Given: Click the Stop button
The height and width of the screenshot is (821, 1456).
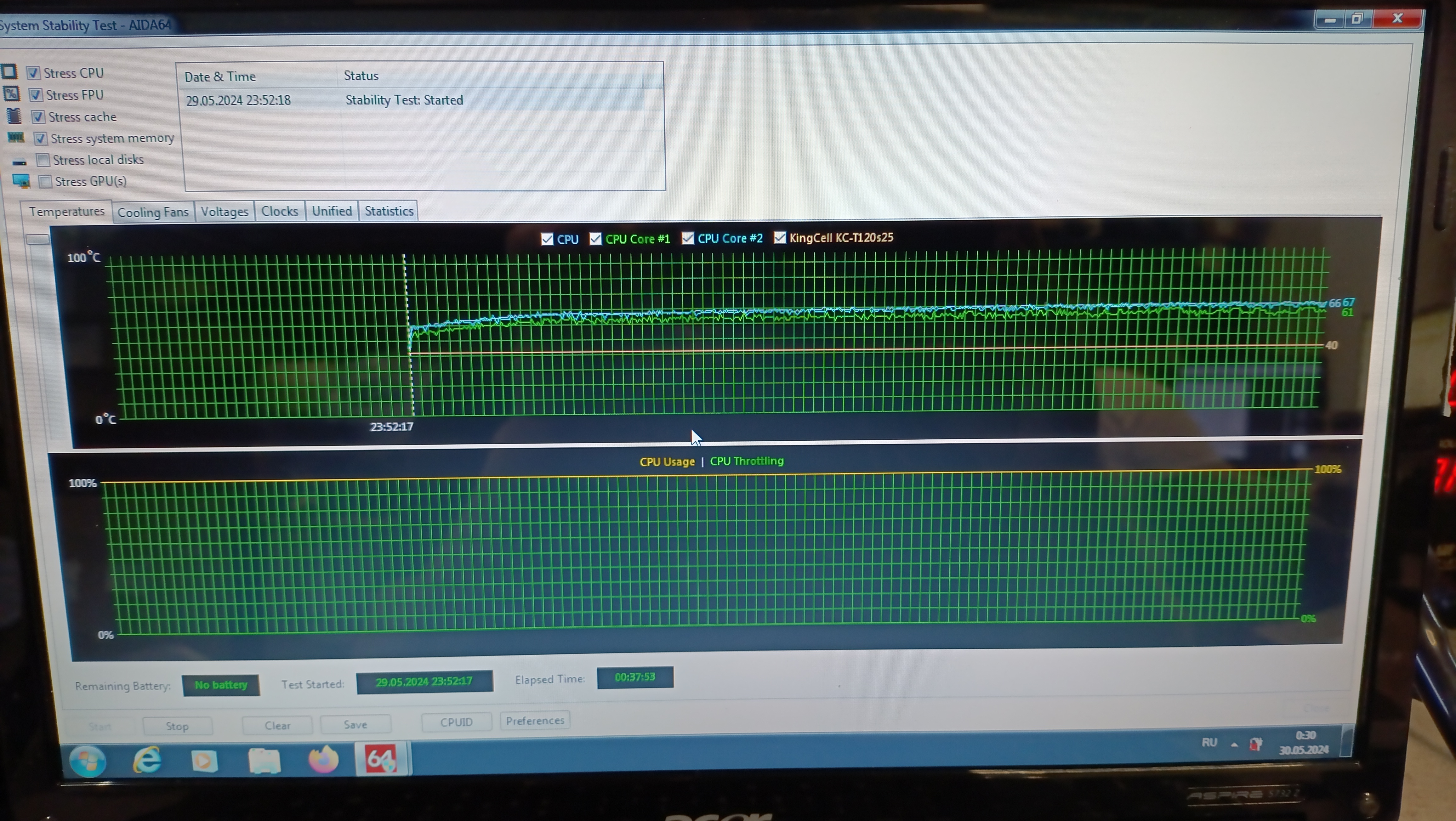Looking at the screenshot, I should 177,726.
